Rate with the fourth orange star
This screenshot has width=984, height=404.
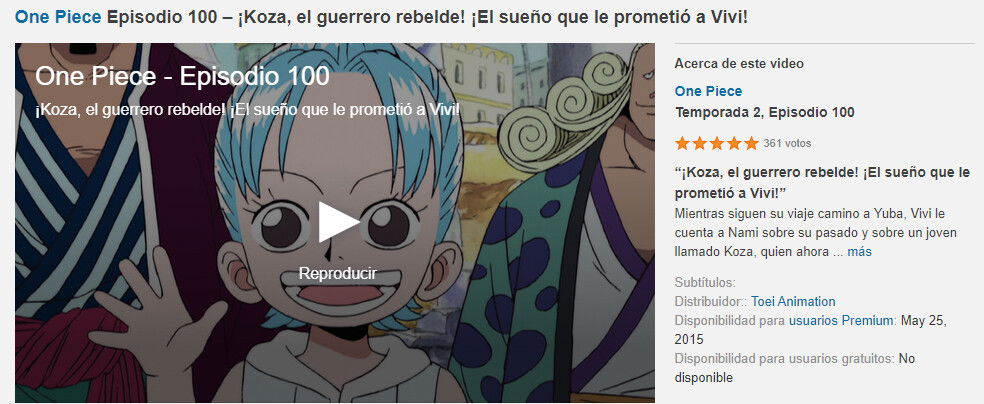click(734, 144)
